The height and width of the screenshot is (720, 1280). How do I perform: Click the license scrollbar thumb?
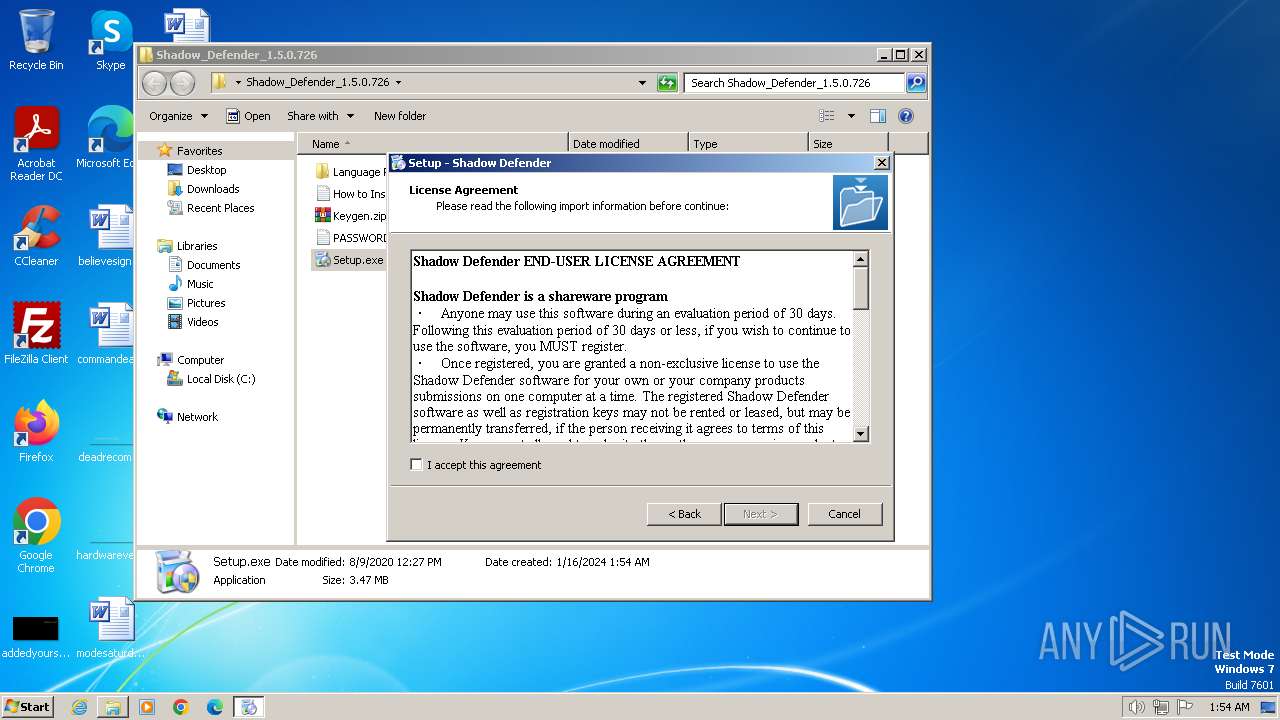[x=861, y=289]
